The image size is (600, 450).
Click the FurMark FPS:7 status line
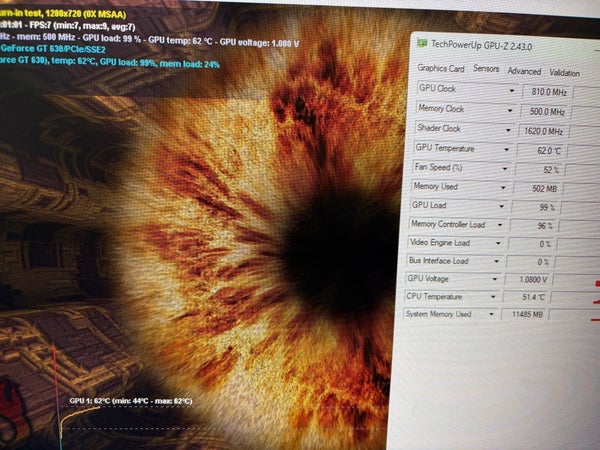tap(68, 26)
